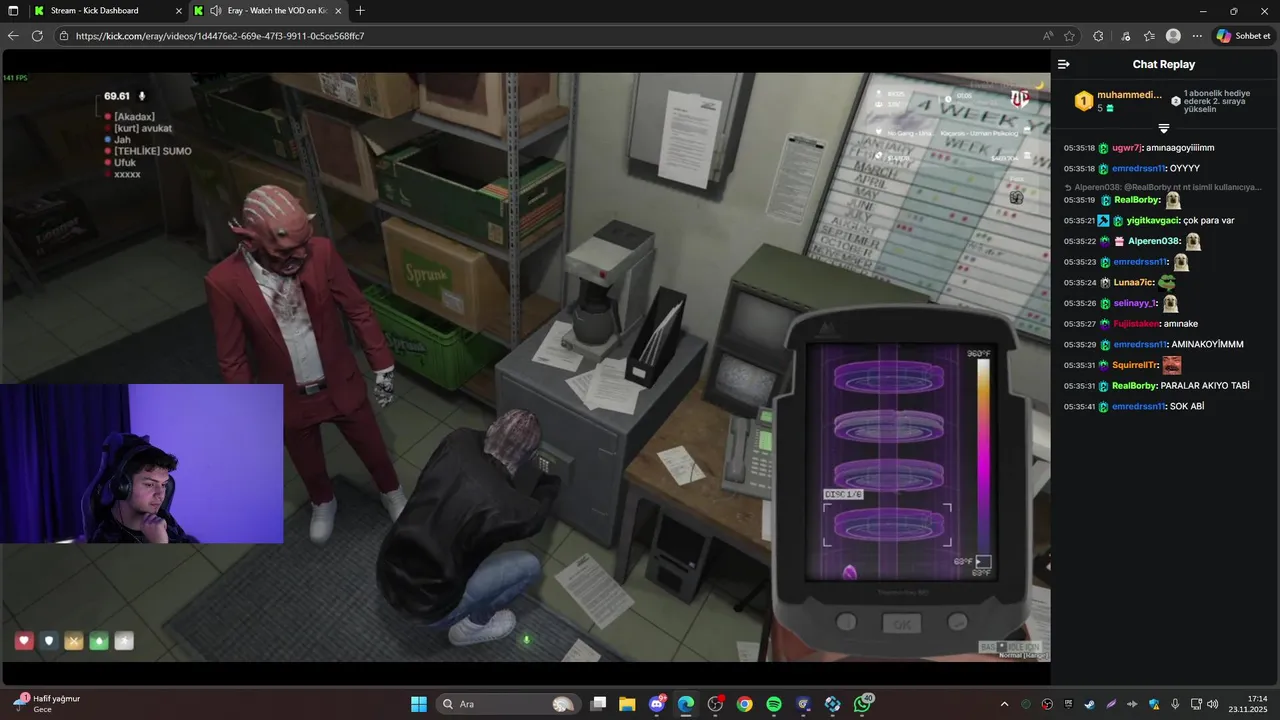Open Task View on taskbar
The width and height of the screenshot is (1280, 720).
pyautogui.click(x=598, y=704)
